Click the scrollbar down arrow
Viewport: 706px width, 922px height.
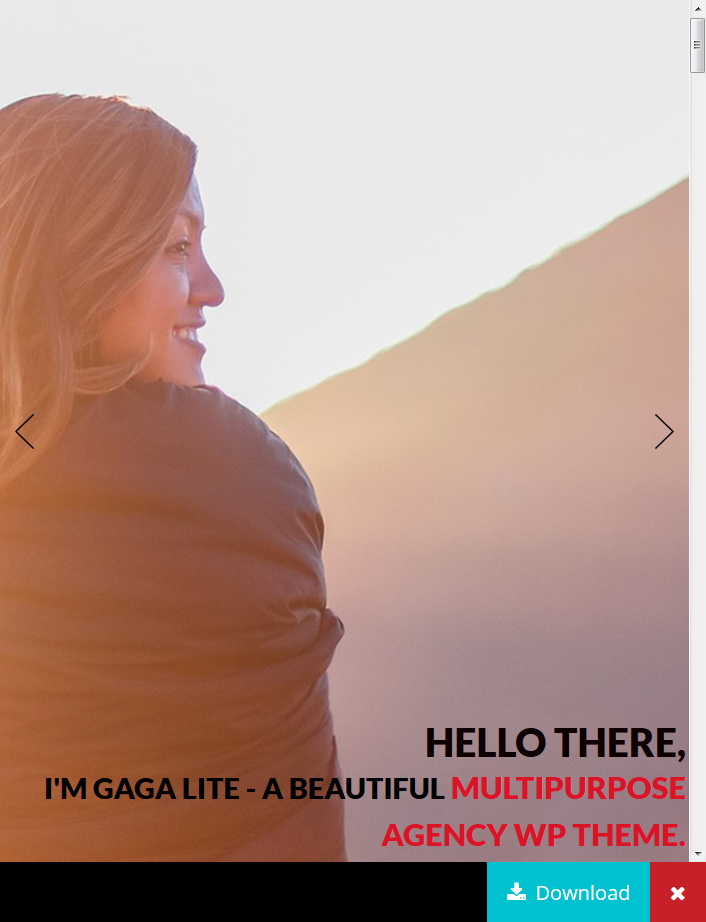tap(697, 853)
